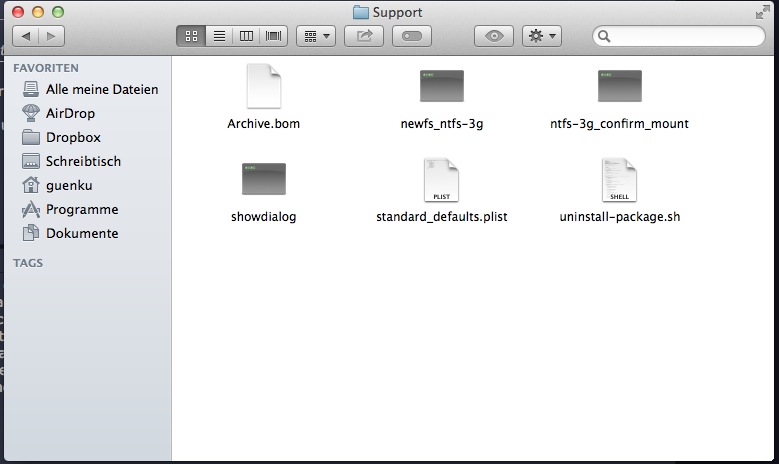Switch to icon view mode

tap(192, 36)
